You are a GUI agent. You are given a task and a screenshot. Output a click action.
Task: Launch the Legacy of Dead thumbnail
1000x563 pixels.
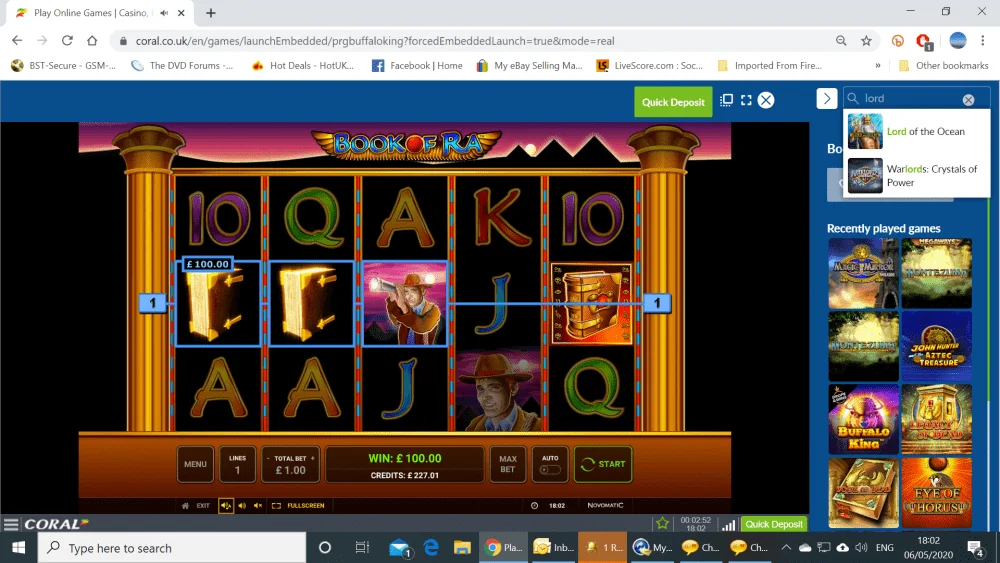[936, 419]
